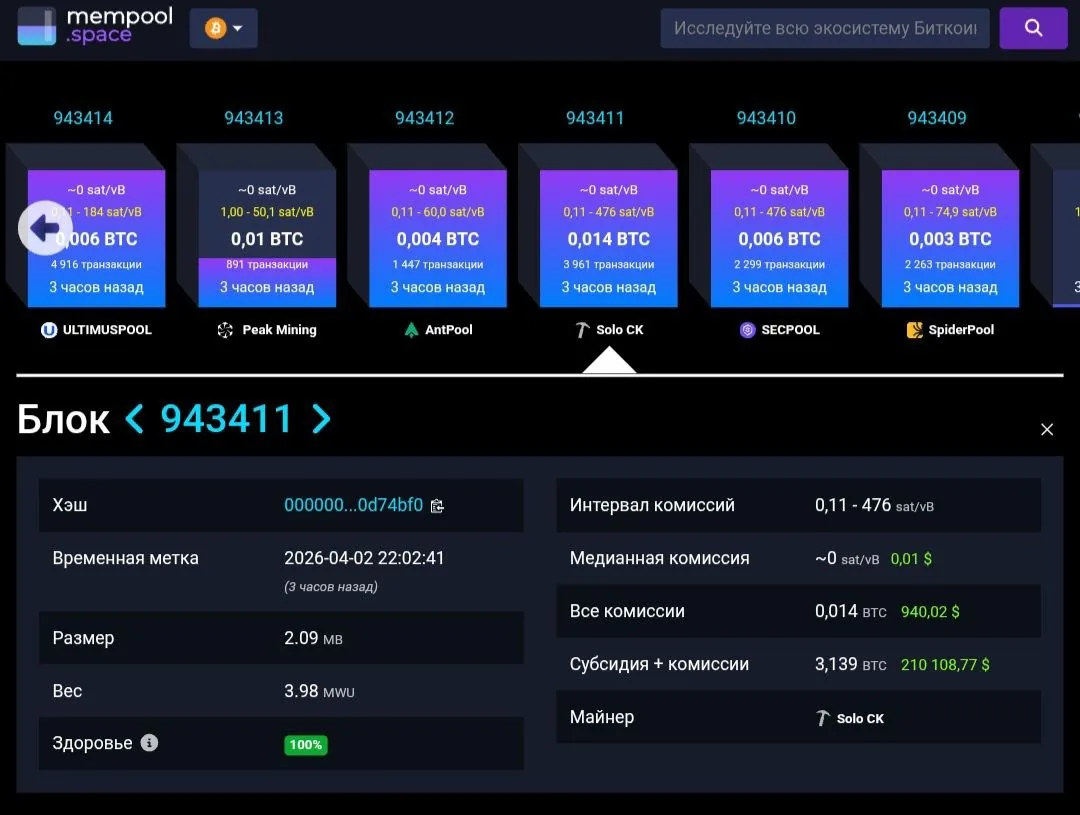Navigate to next block with right chevron
The height and width of the screenshot is (815, 1080).
pos(321,419)
